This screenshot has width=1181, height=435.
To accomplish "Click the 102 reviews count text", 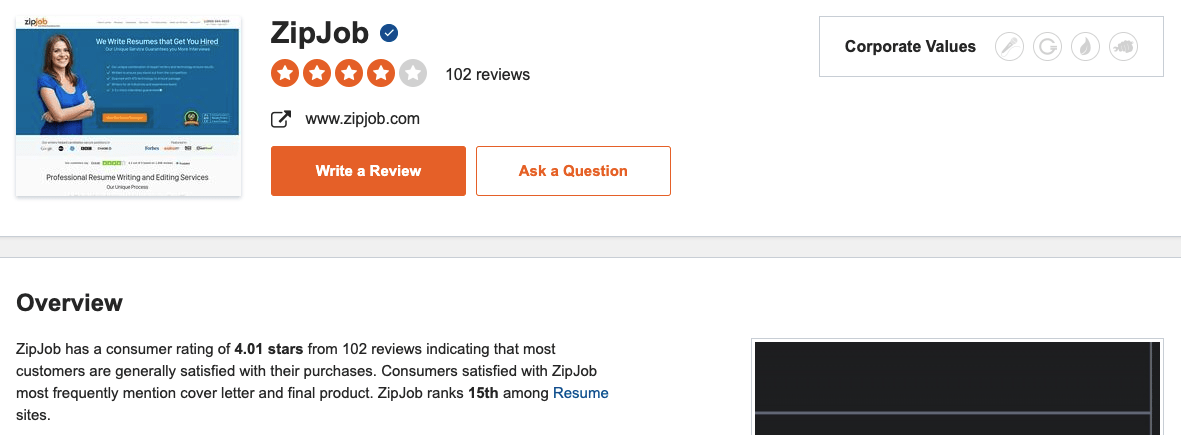I will coord(487,75).
